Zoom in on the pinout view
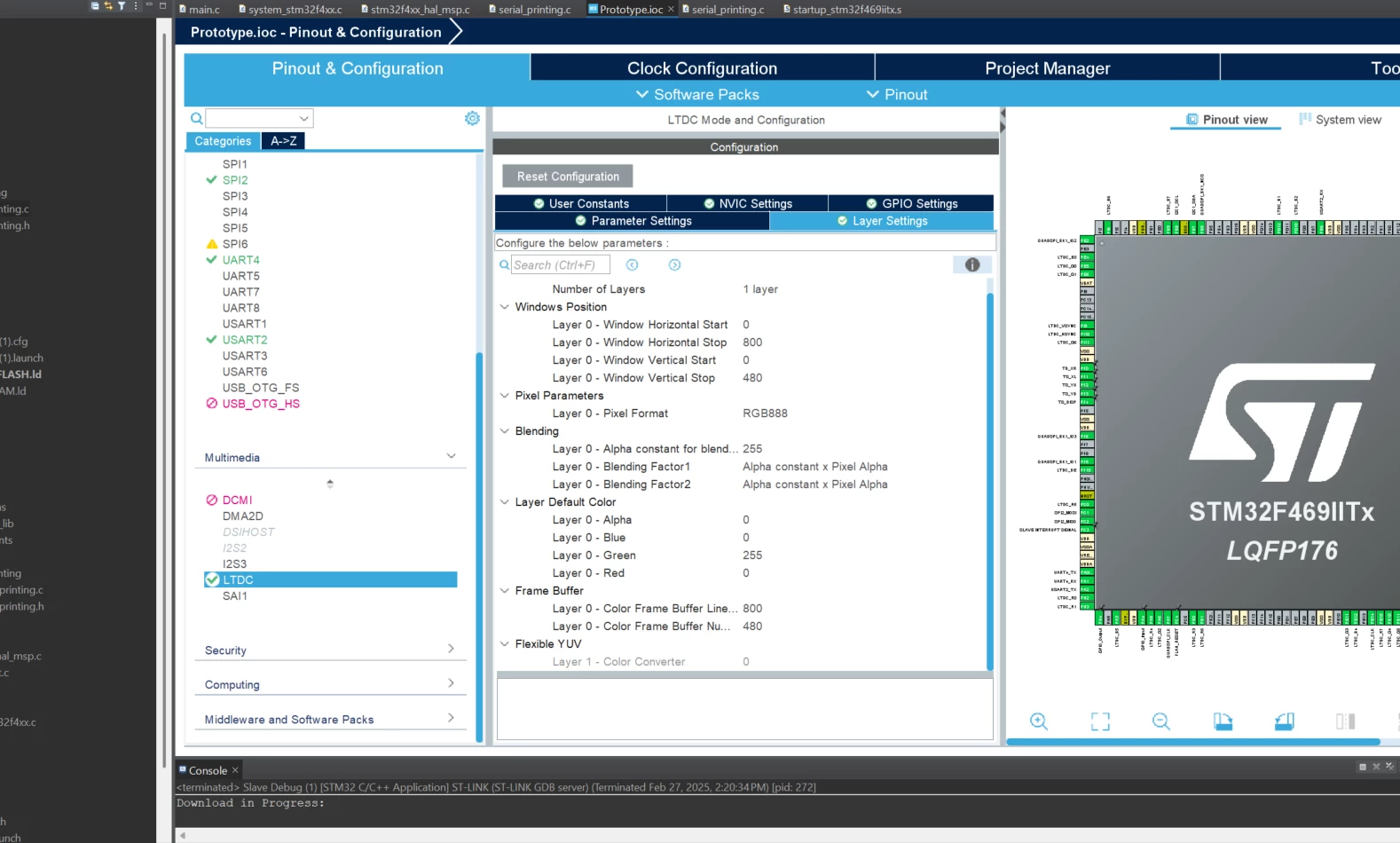The height and width of the screenshot is (843, 1400). pos(1039,721)
